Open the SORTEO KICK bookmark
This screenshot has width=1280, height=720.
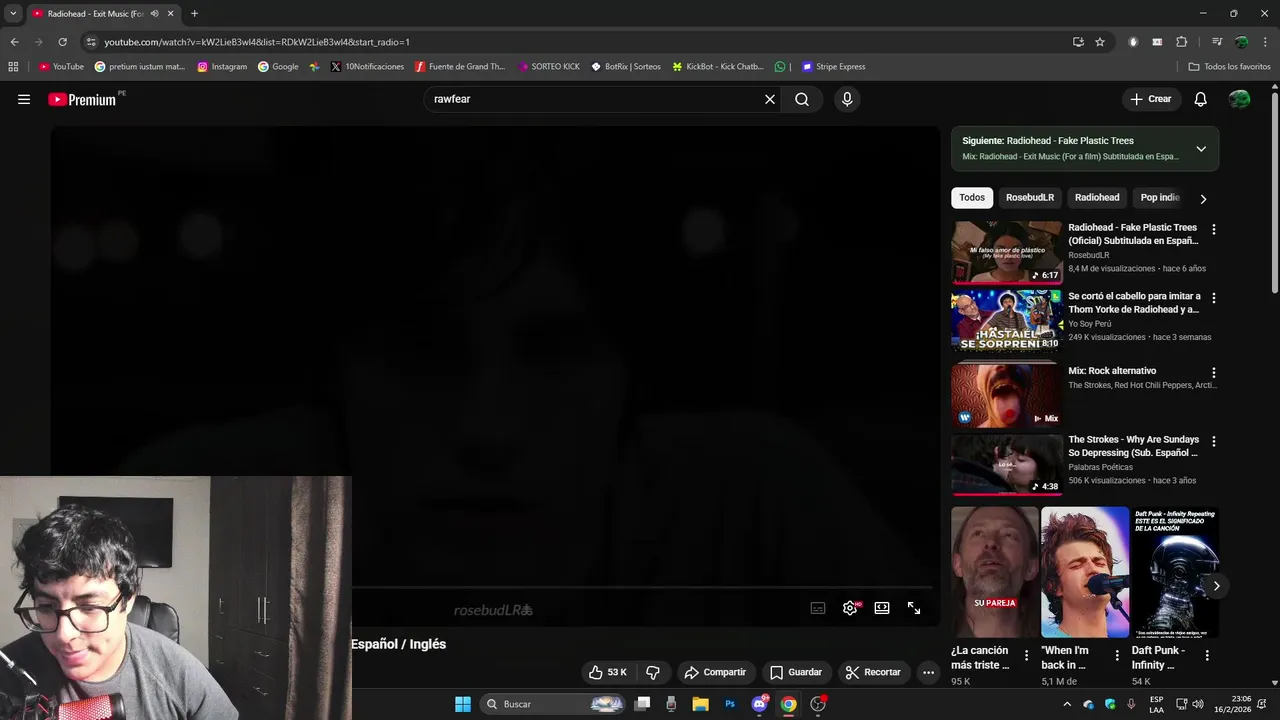[549, 67]
